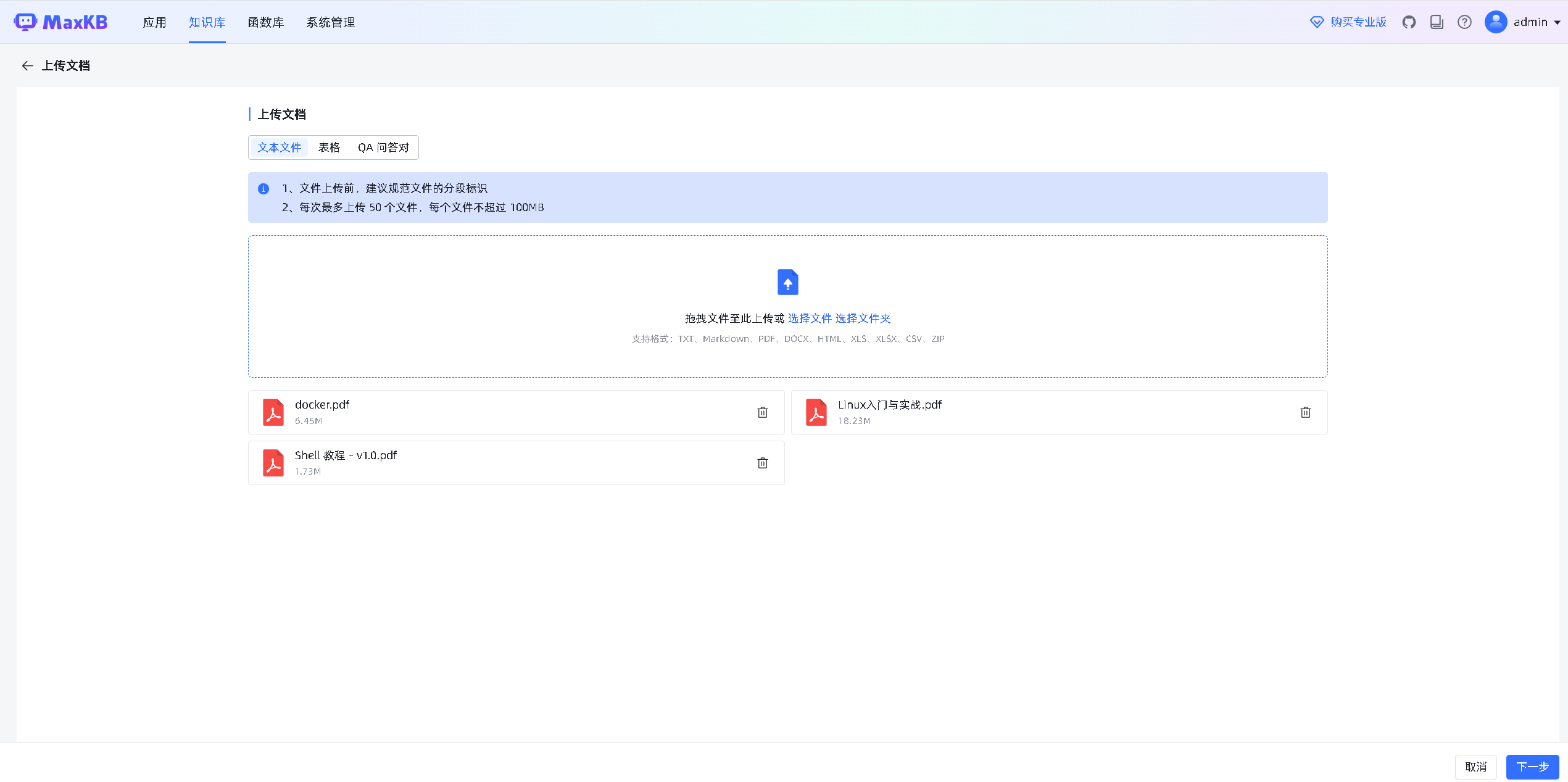1568x782 pixels.
Task: Go to the 函数库 menu
Action: coord(266,23)
